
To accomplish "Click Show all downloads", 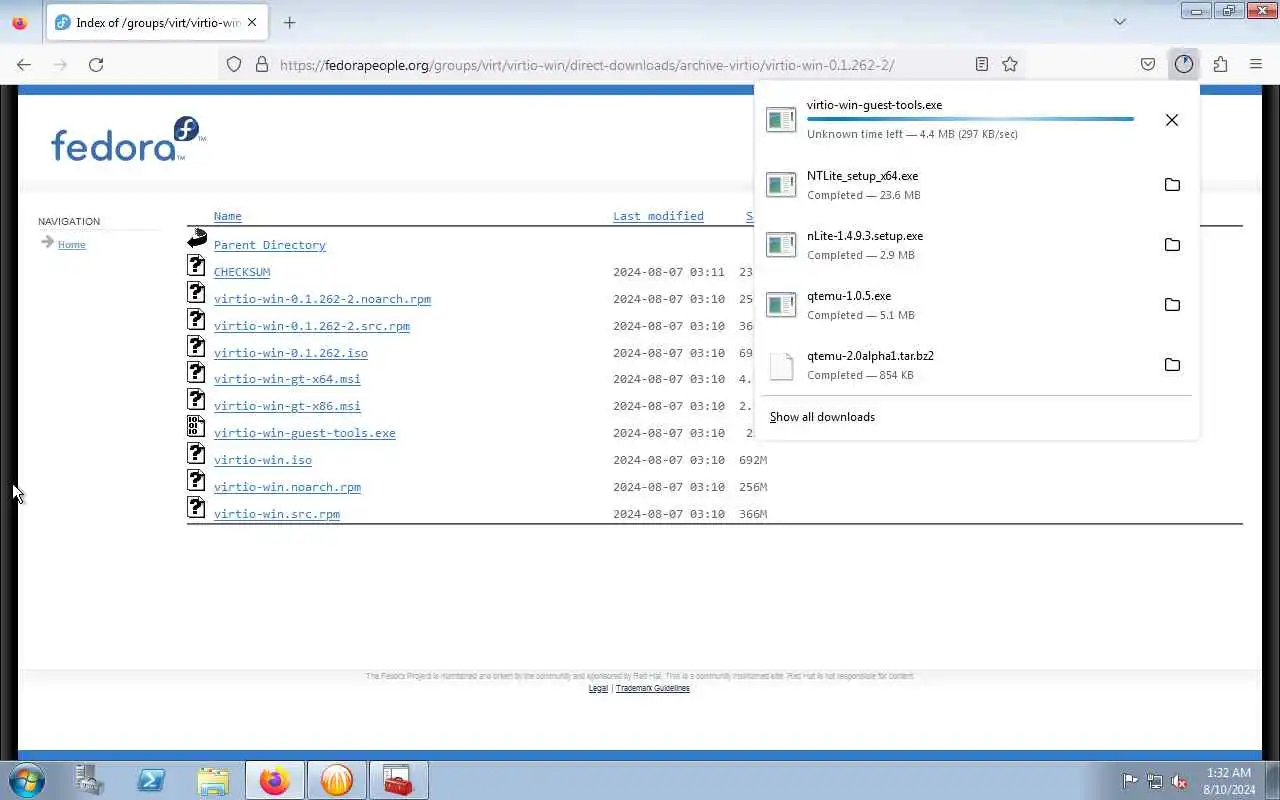I will [822, 417].
